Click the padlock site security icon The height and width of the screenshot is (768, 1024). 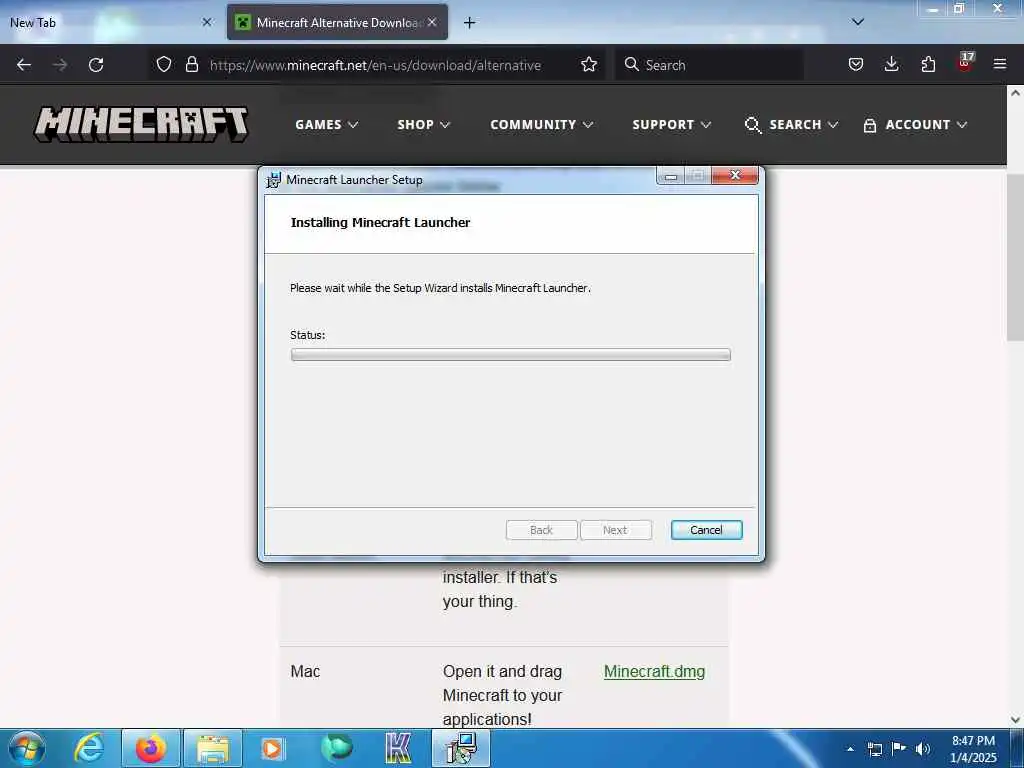click(191, 65)
